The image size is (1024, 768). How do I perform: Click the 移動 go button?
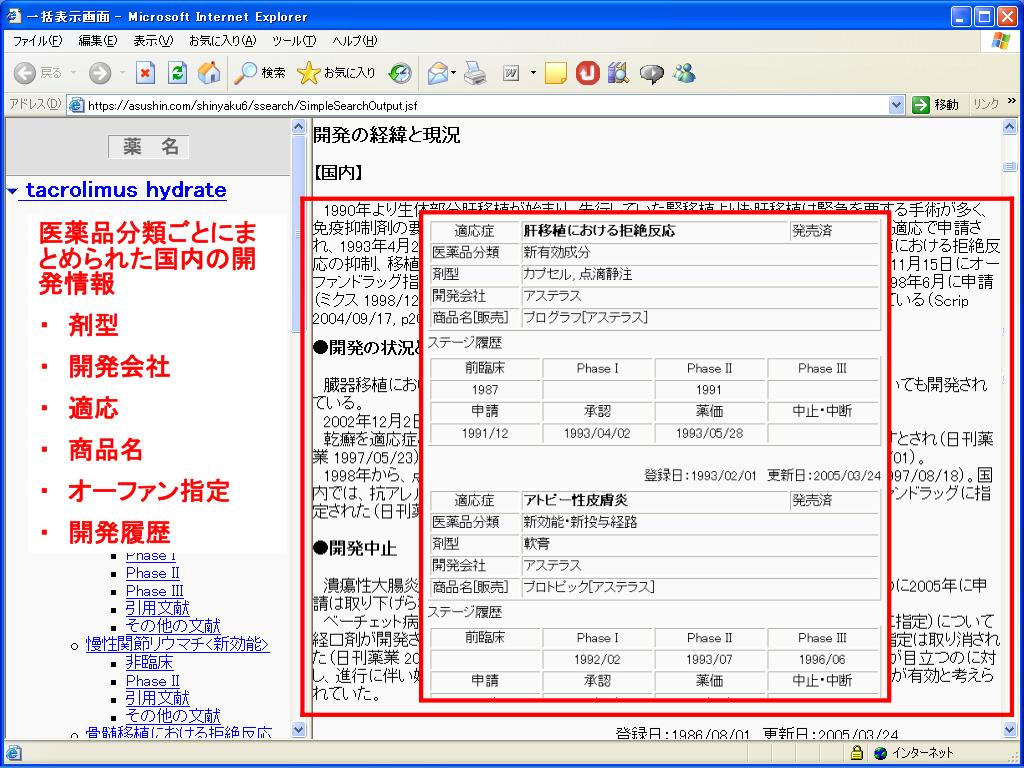coord(935,105)
